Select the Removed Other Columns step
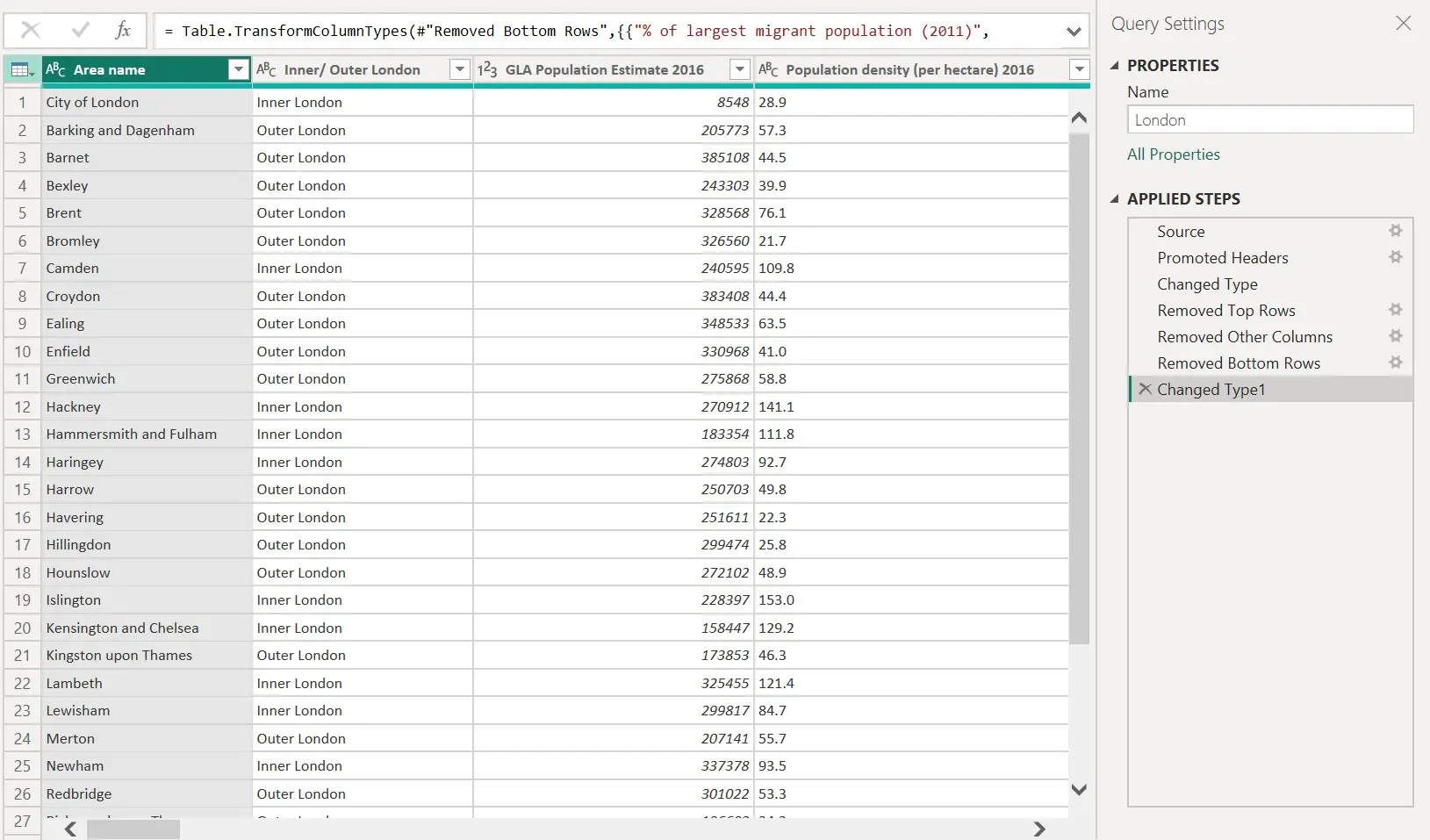 1245,337
